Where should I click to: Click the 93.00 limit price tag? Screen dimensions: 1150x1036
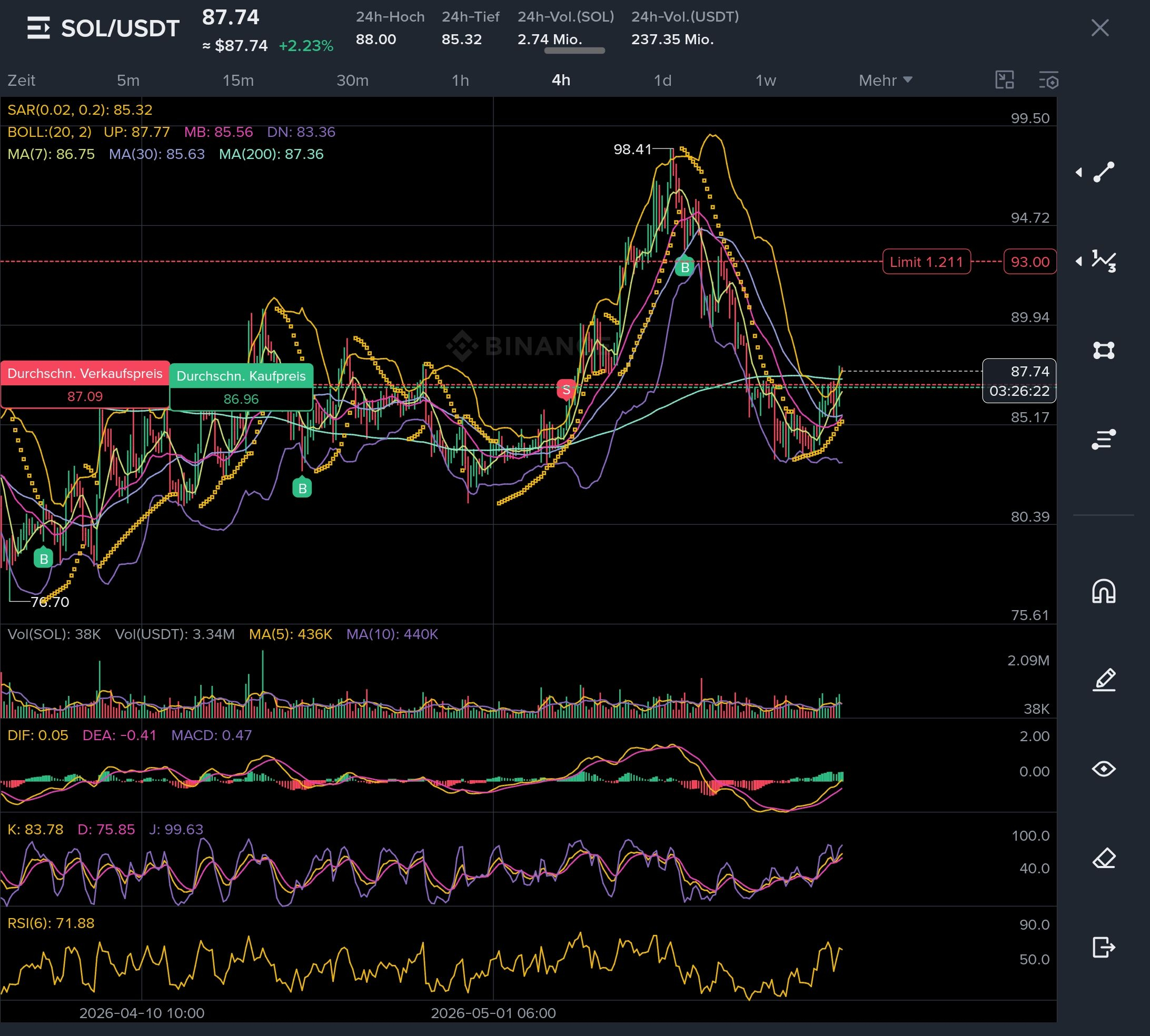click(1030, 262)
